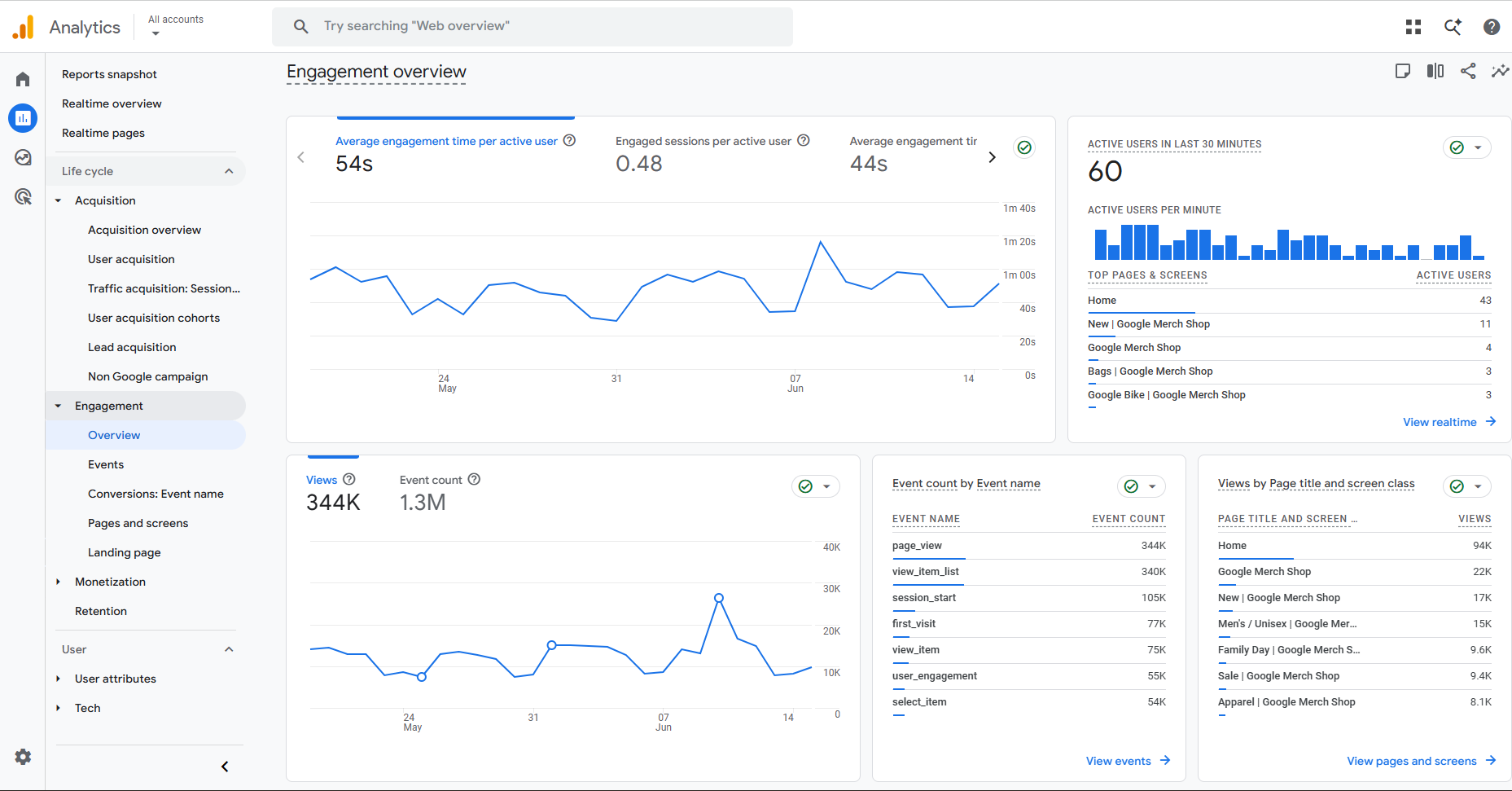Click the customize report icon

(x=1403, y=71)
